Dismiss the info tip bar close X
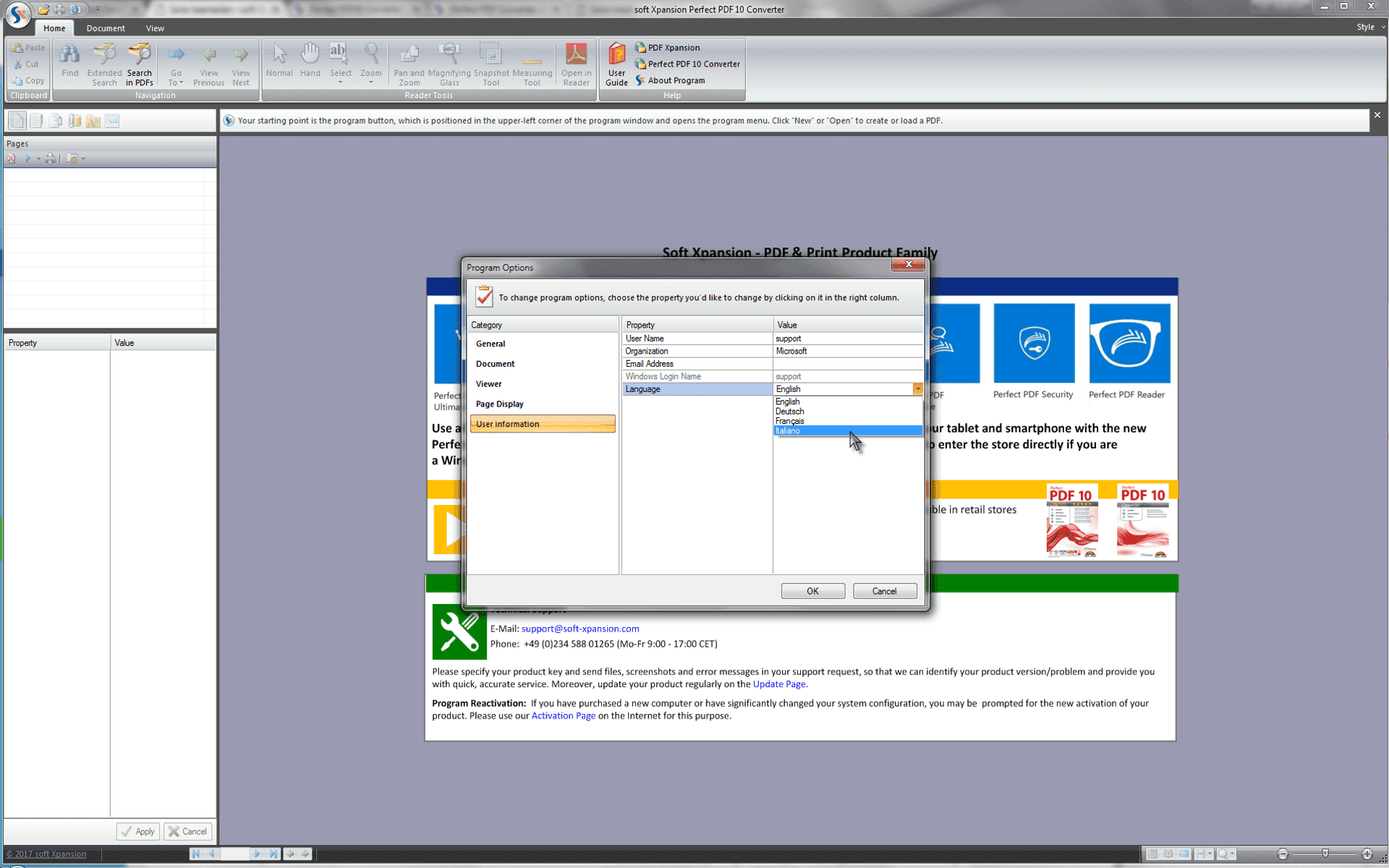The image size is (1389, 868). click(1377, 115)
